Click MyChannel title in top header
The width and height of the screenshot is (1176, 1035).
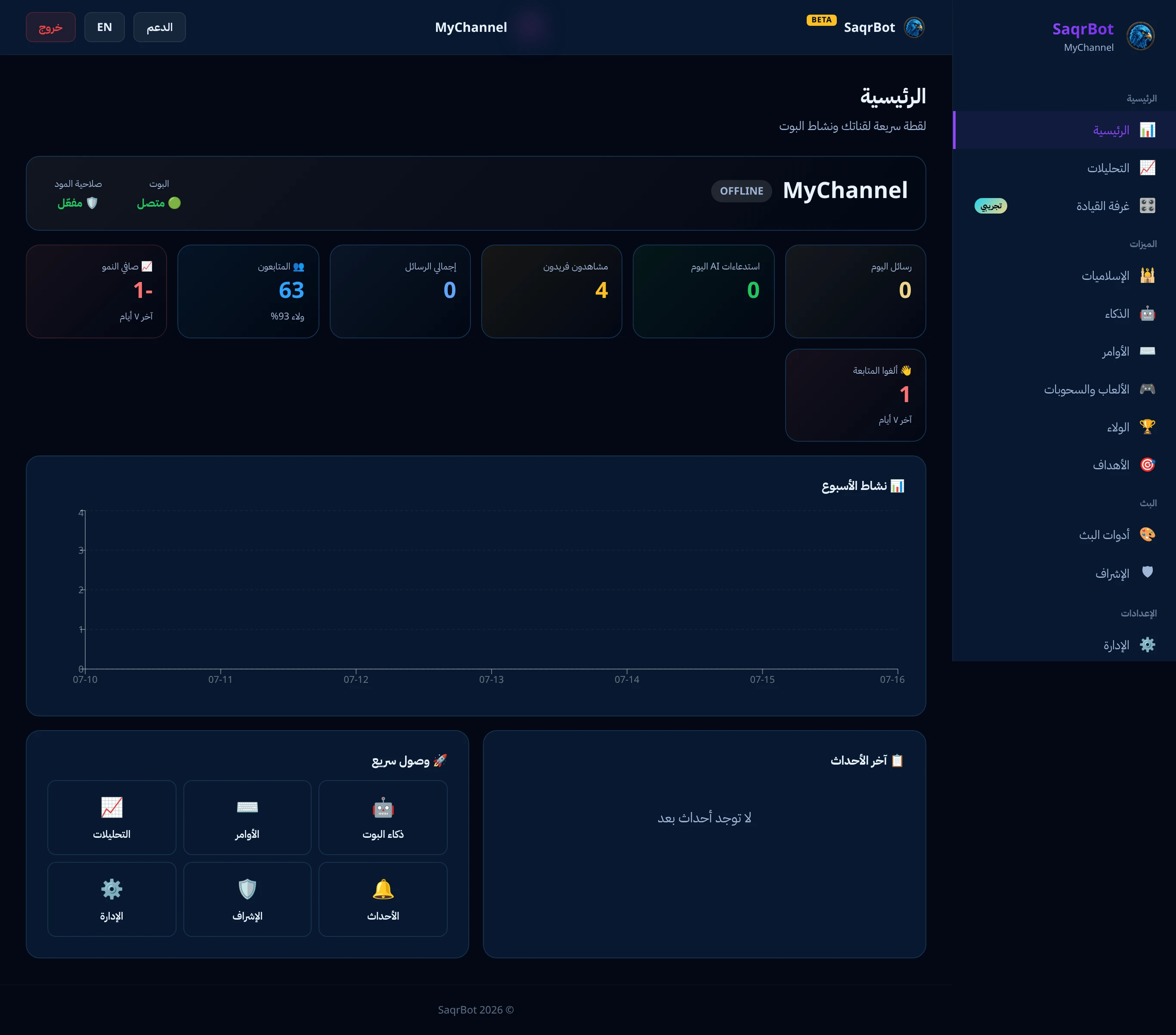470,27
